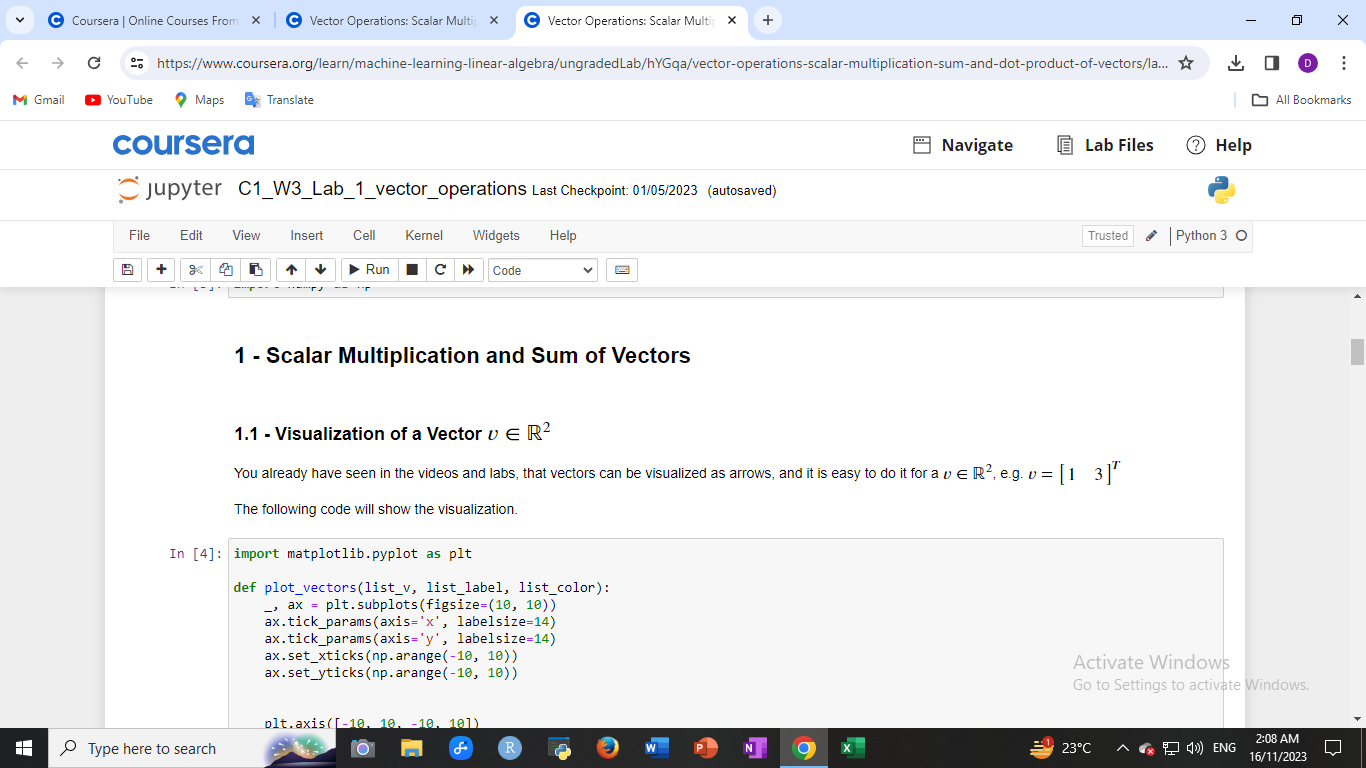This screenshot has width=1366, height=768.
Task: Open the tab search chevron
Action: (19, 20)
